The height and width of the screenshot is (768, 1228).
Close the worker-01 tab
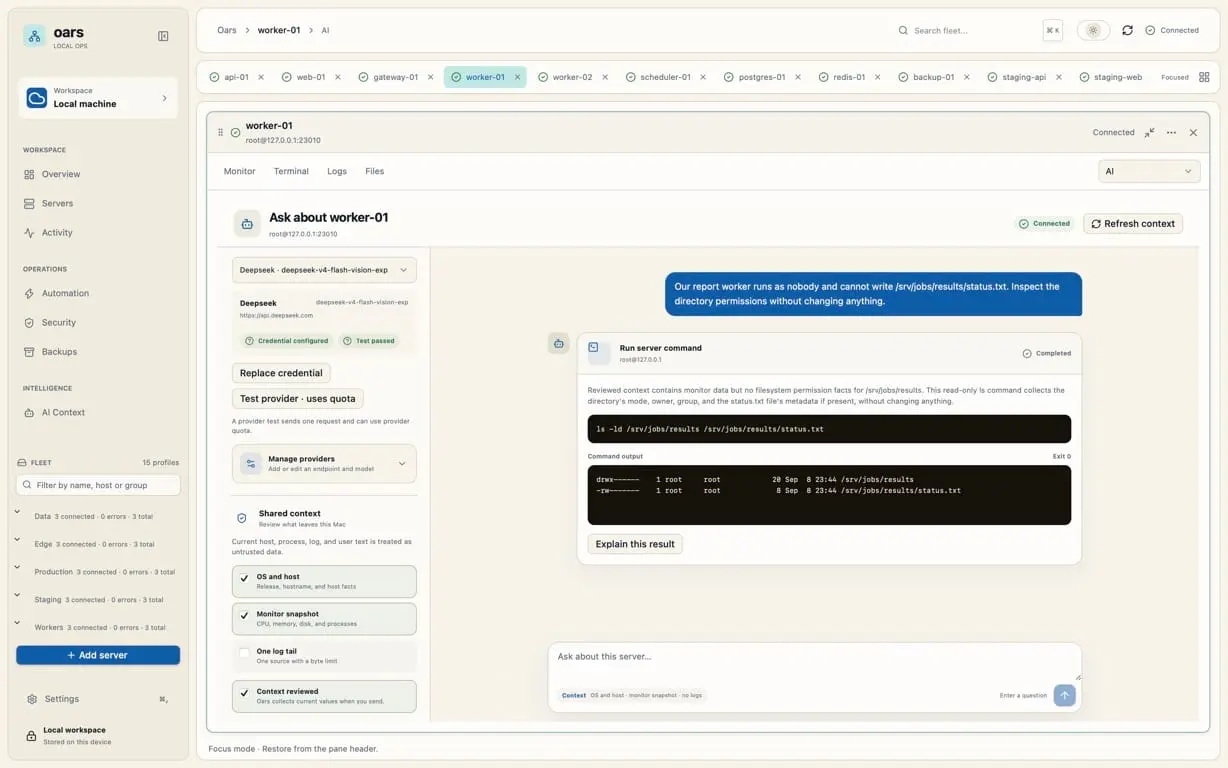(x=517, y=77)
